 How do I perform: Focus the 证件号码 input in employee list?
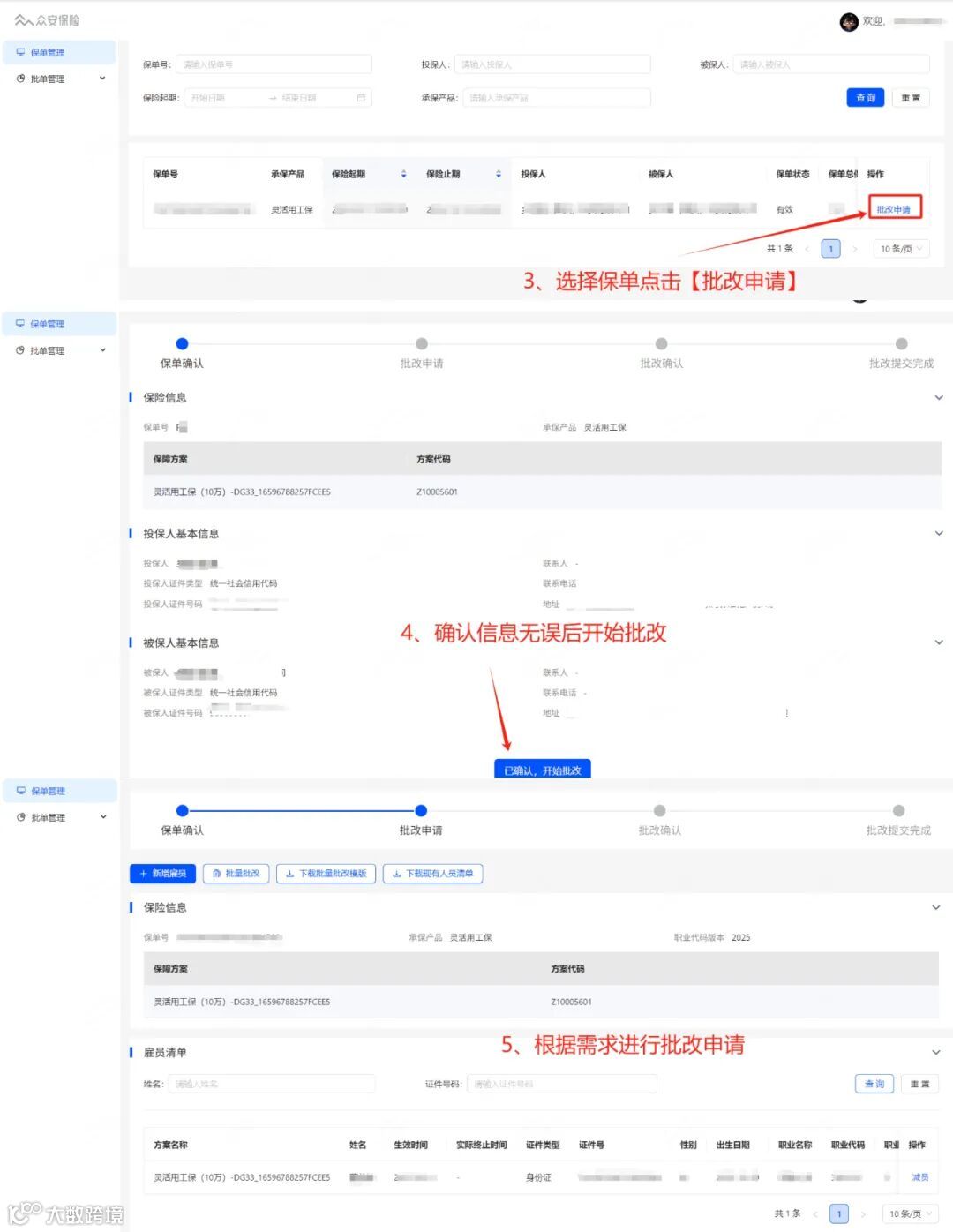coord(562,1084)
